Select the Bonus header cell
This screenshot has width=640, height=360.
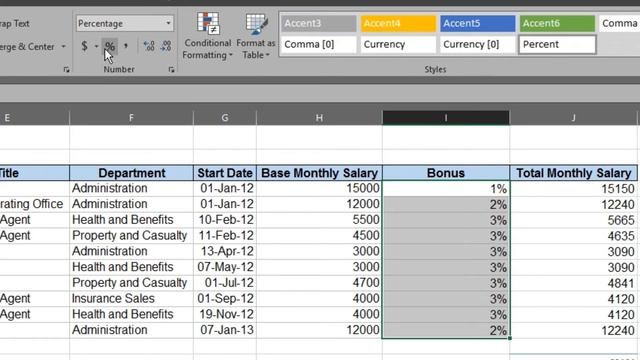click(446, 173)
